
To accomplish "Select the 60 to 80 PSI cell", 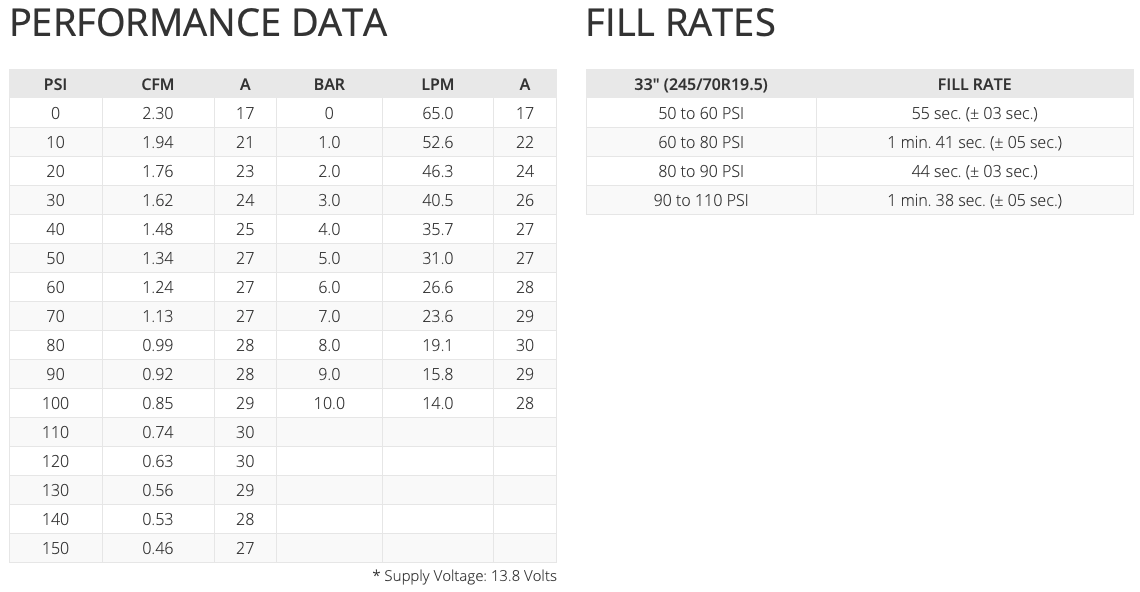I will (701, 143).
